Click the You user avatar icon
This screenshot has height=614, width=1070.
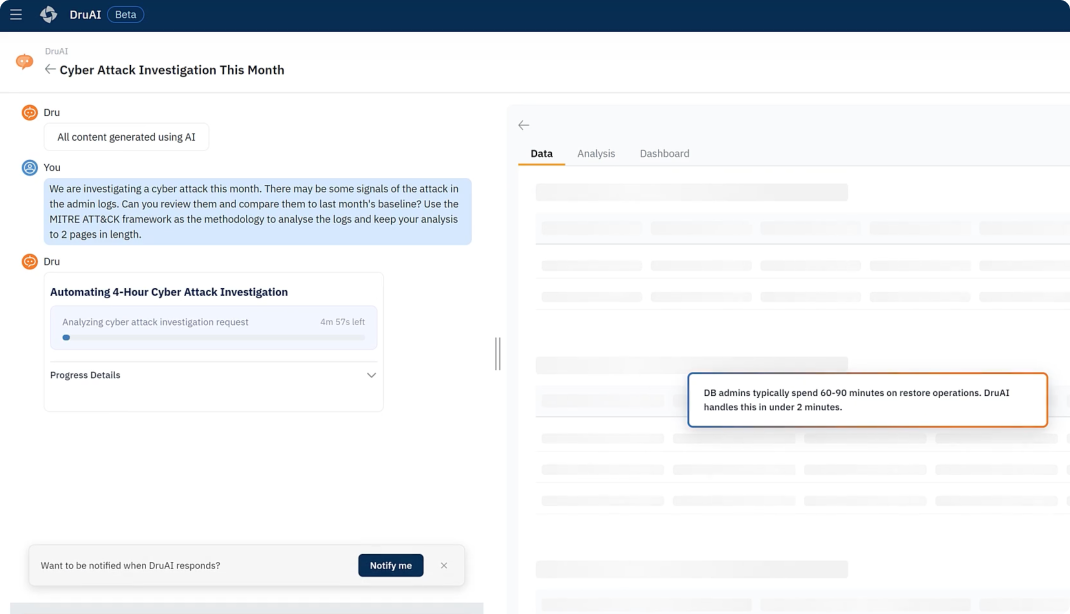(30, 168)
